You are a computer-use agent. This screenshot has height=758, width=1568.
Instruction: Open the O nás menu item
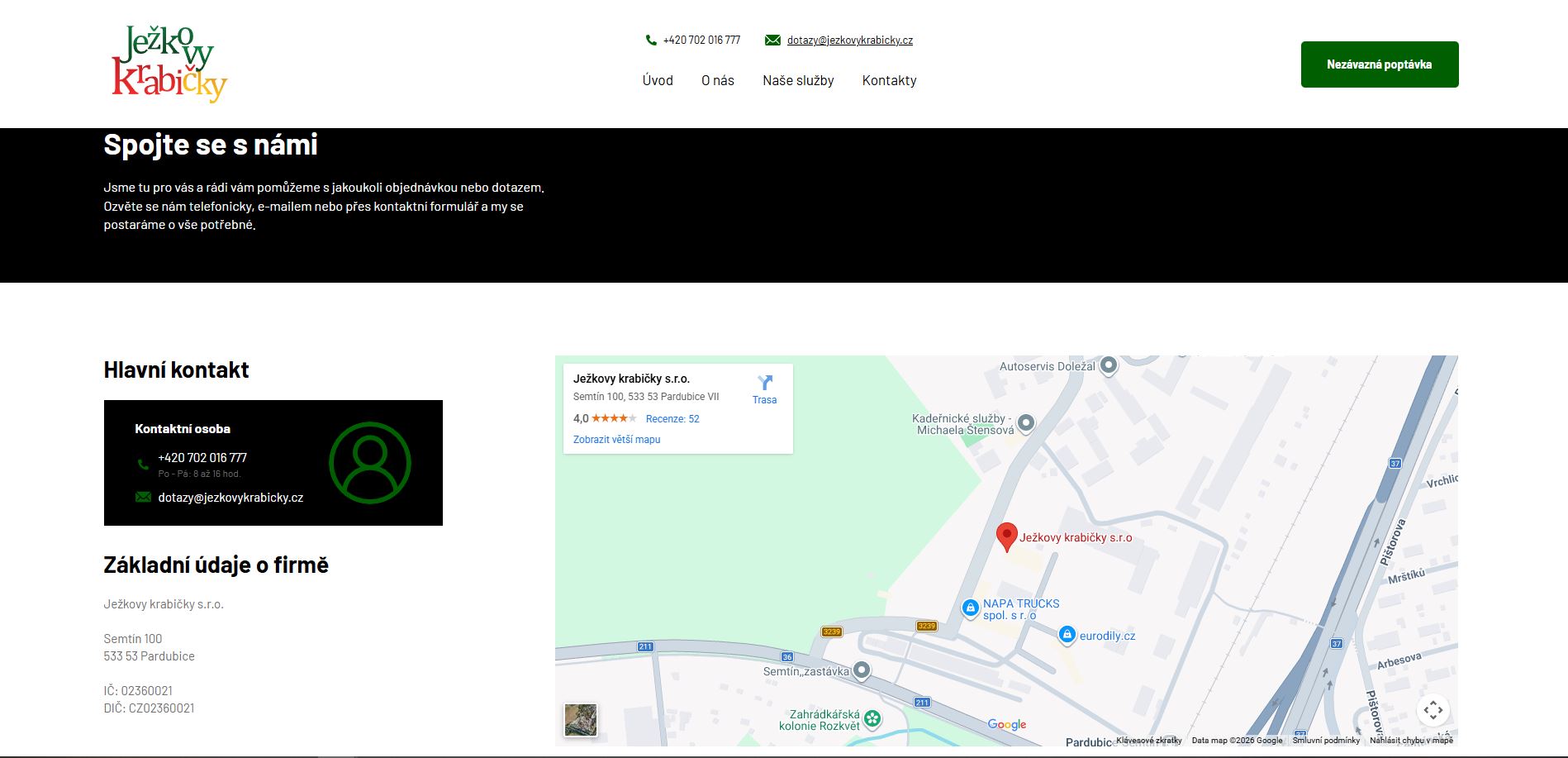718,80
